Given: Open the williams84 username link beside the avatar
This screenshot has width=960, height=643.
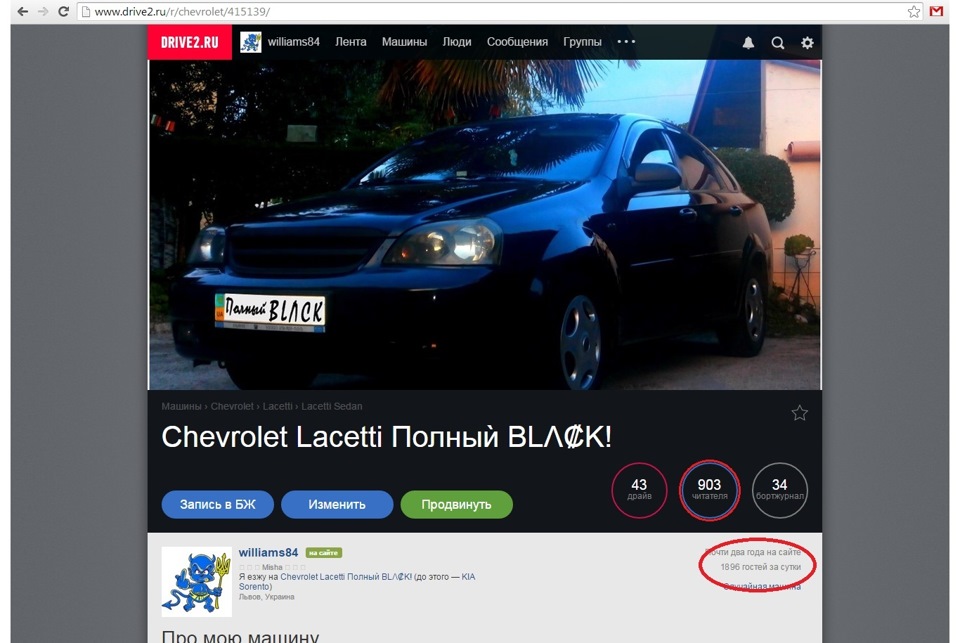Looking at the screenshot, I should tap(268, 552).
